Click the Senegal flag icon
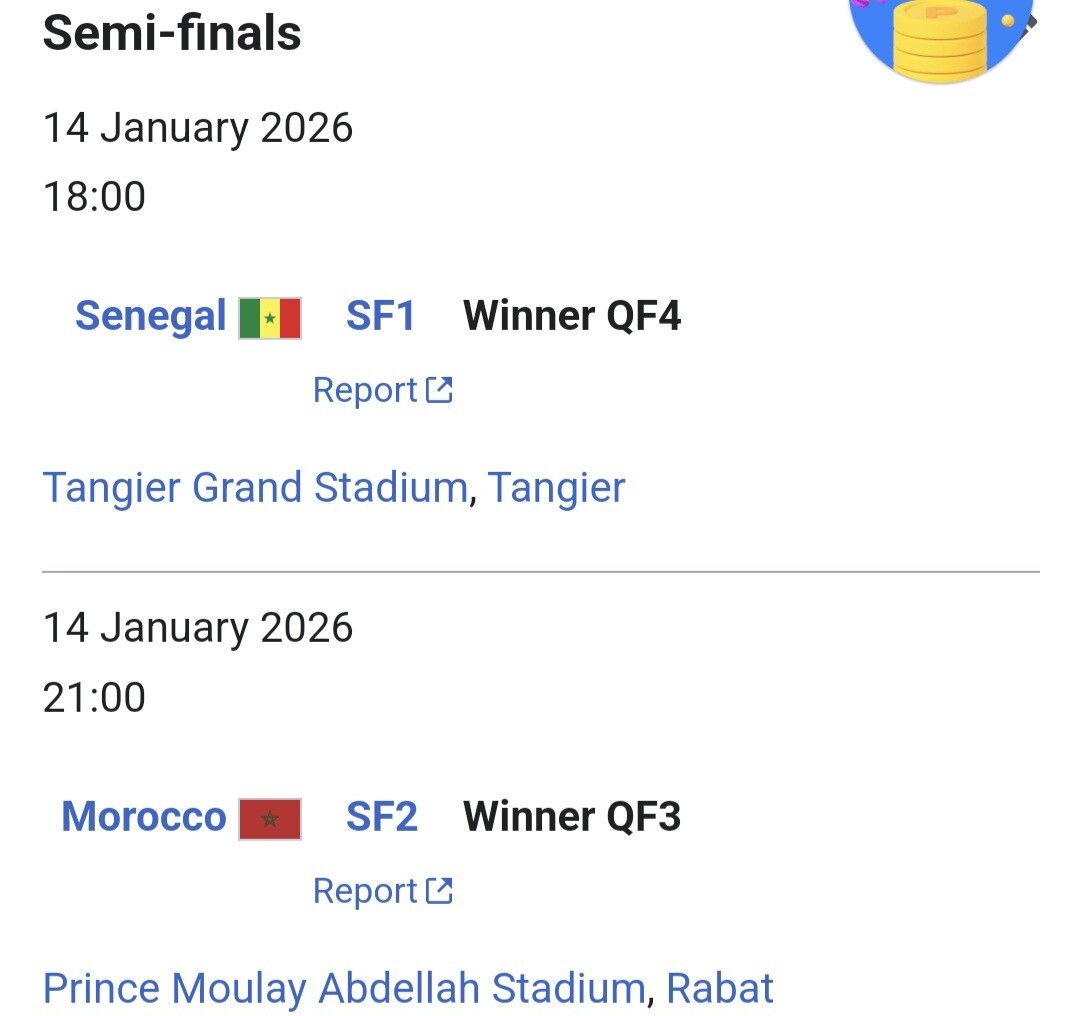The image size is (1080, 1016). coord(270,318)
